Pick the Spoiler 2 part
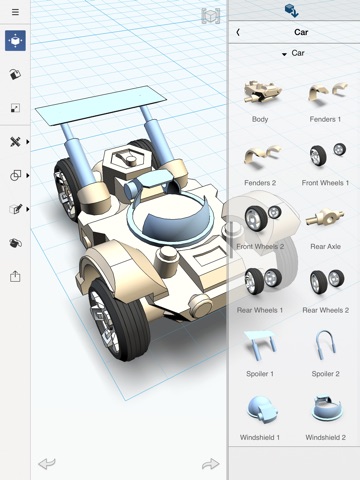This screenshot has height=480, width=360. click(325, 353)
